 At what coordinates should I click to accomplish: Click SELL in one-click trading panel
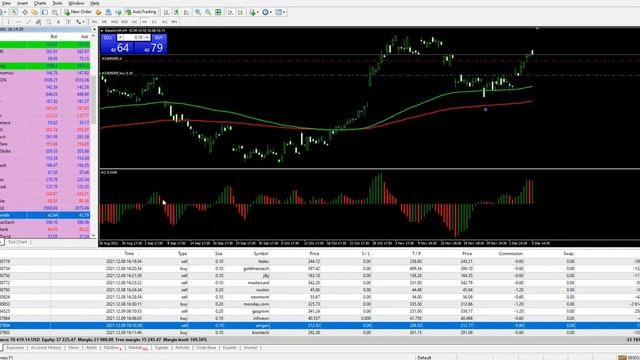(108, 38)
